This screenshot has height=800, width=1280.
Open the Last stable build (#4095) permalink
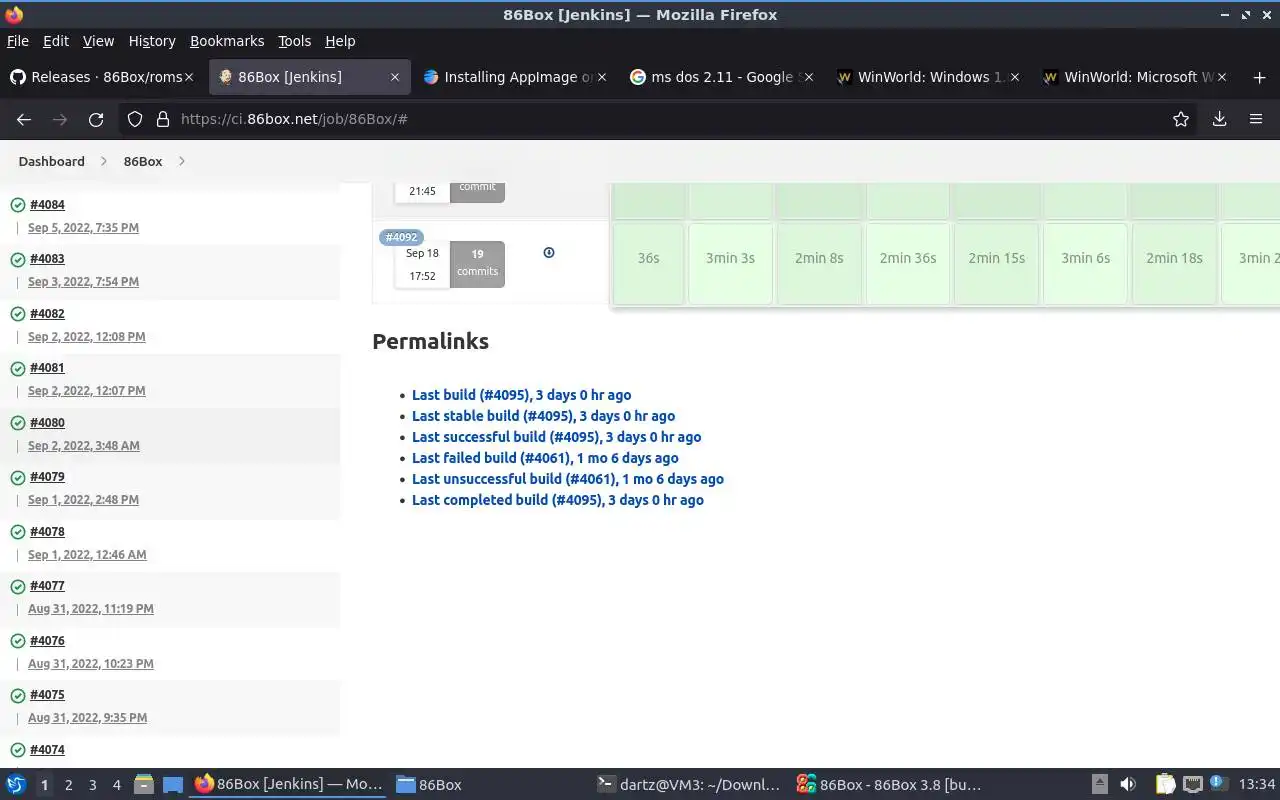tap(543, 416)
